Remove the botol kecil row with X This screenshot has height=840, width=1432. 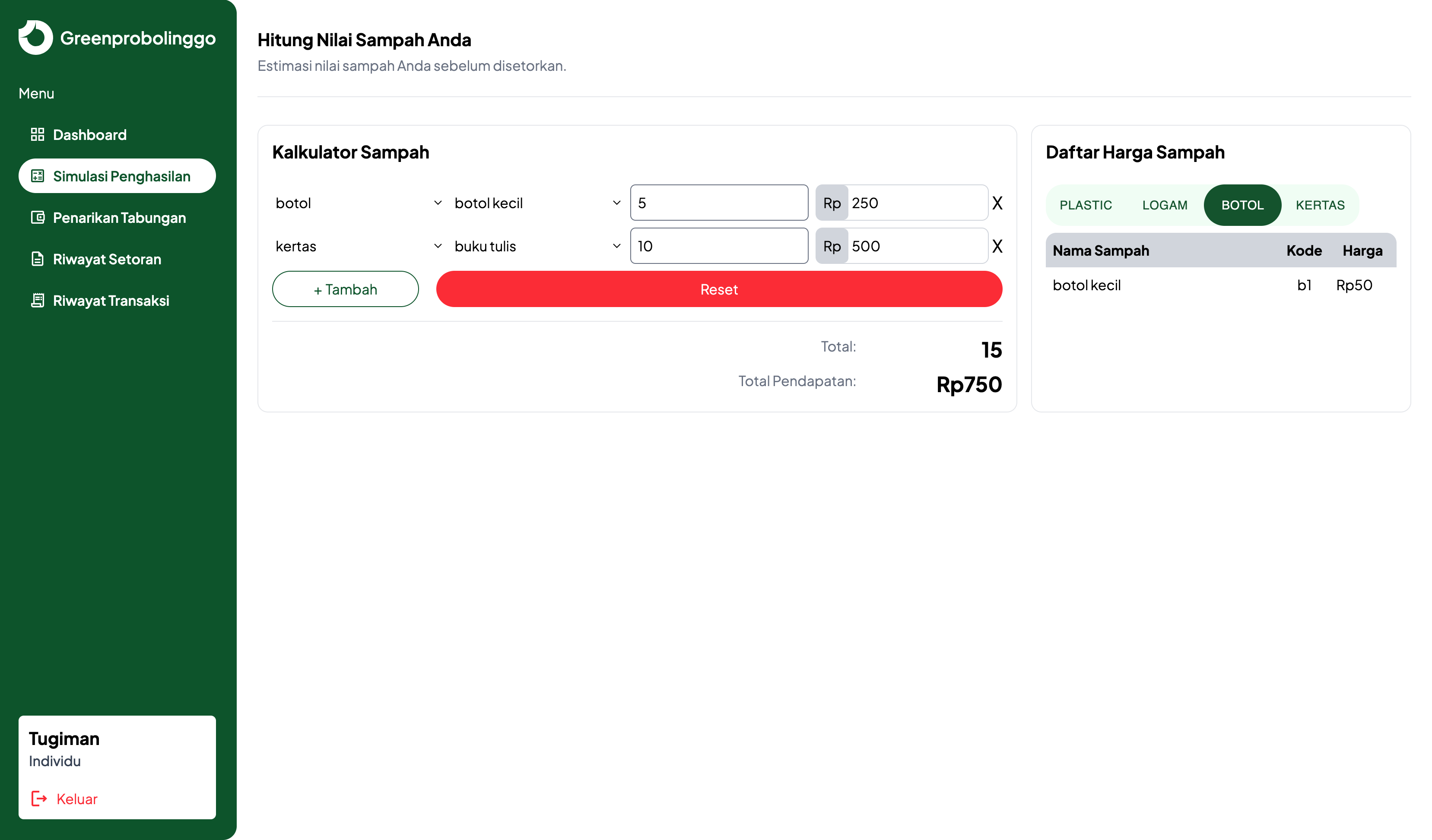tap(997, 203)
